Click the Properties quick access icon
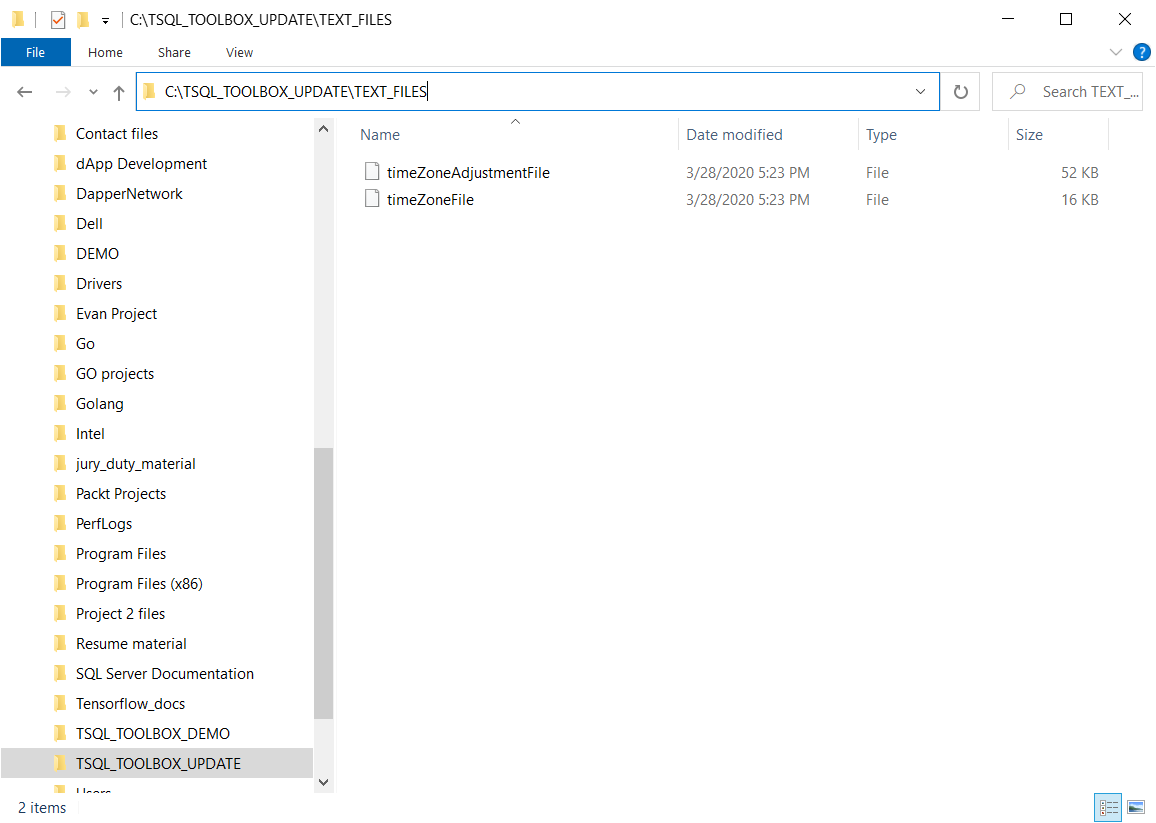 point(58,20)
